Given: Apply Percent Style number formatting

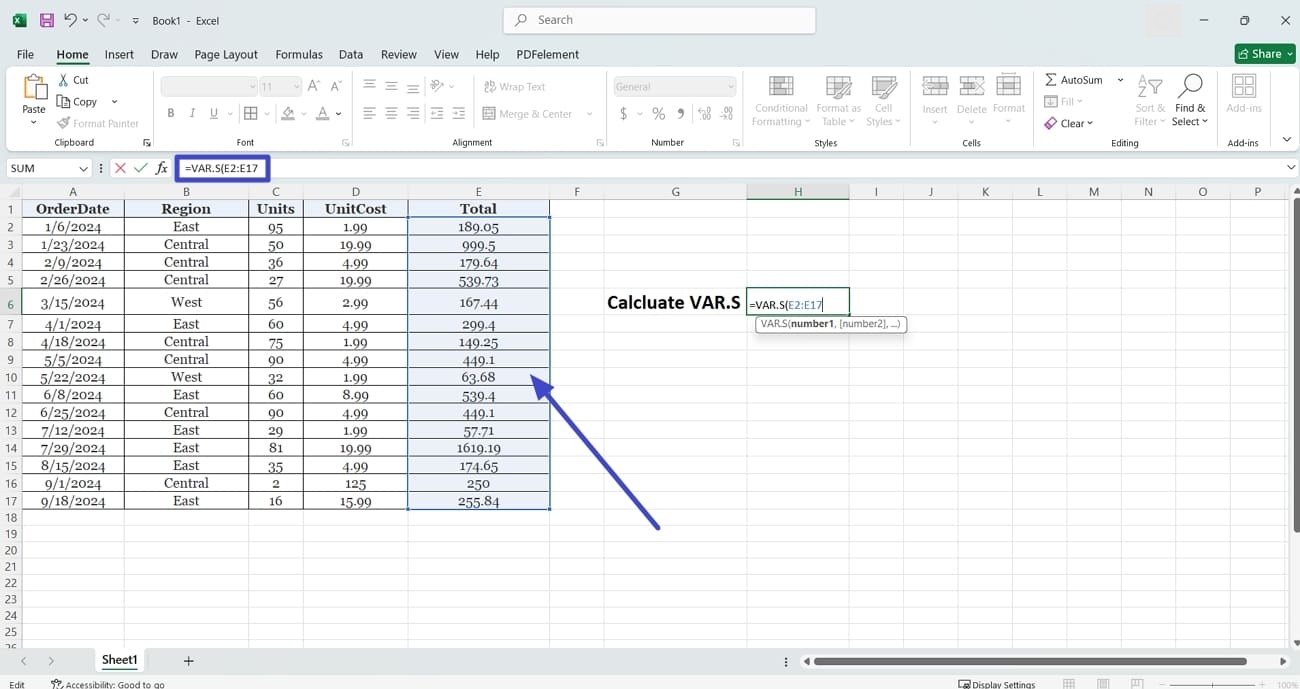Looking at the screenshot, I should coord(658,114).
